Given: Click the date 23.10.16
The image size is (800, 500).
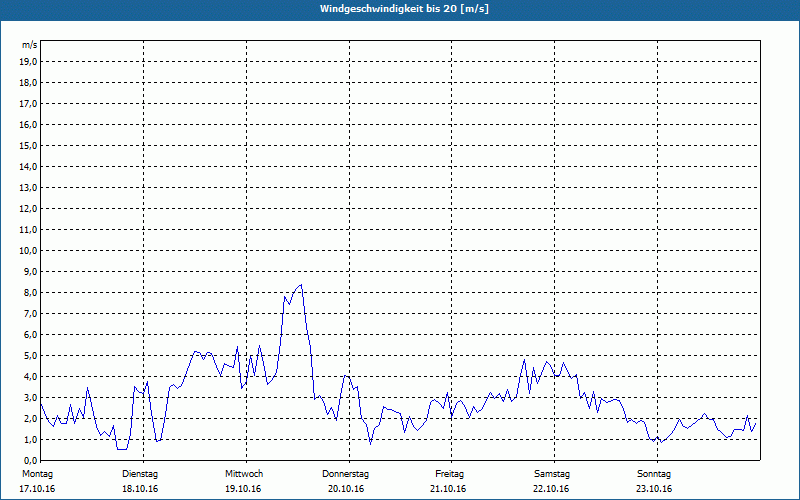Looking at the screenshot, I should (654, 489).
